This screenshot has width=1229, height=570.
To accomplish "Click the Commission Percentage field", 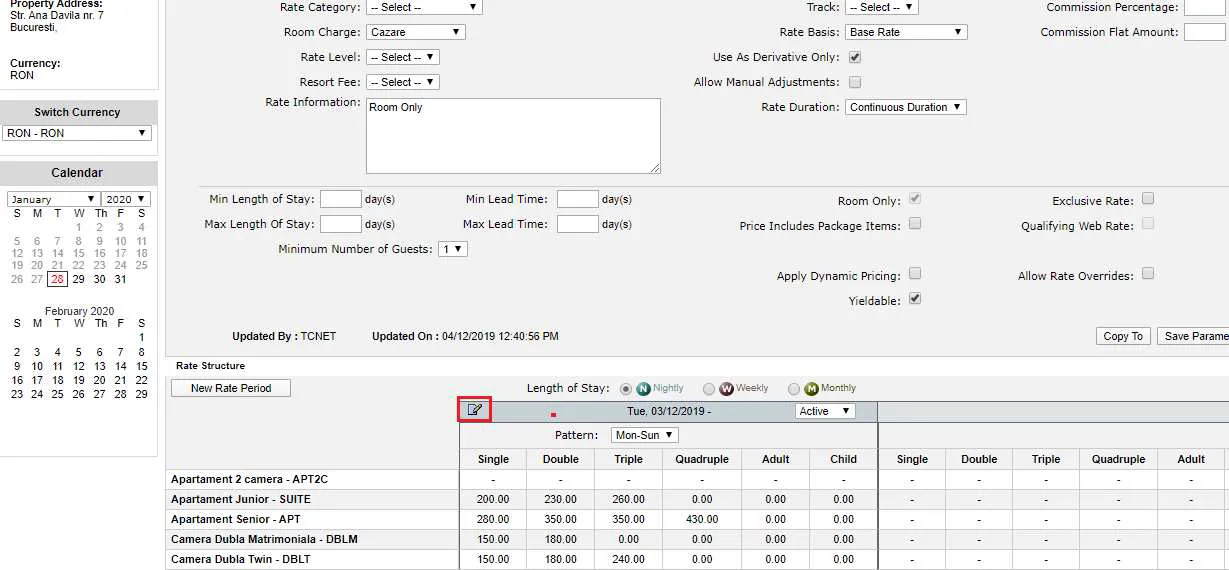I will (1205, 7).
